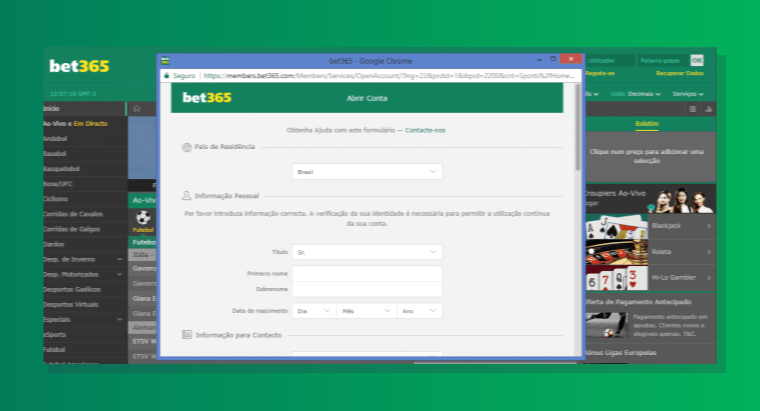The image size is (760, 411).
Task: Open the Odds Decimais dropdown
Action: coord(636,94)
